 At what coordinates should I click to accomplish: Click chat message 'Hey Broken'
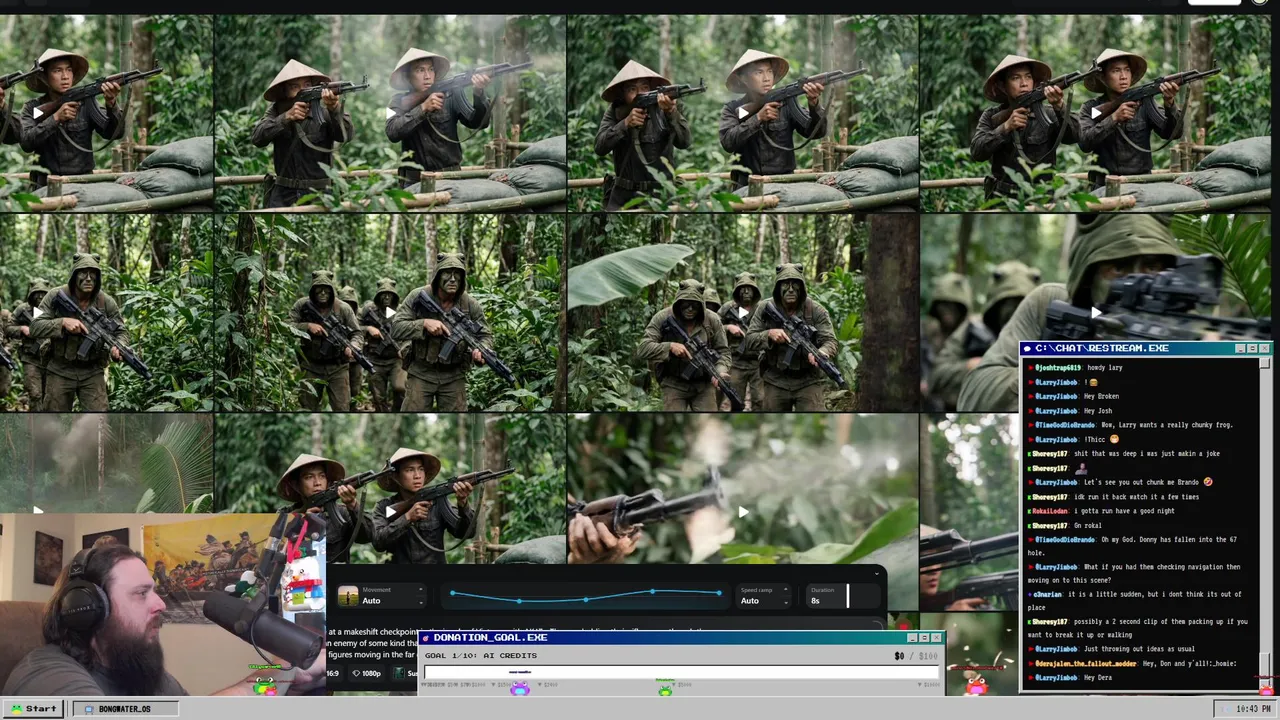(1101, 397)
